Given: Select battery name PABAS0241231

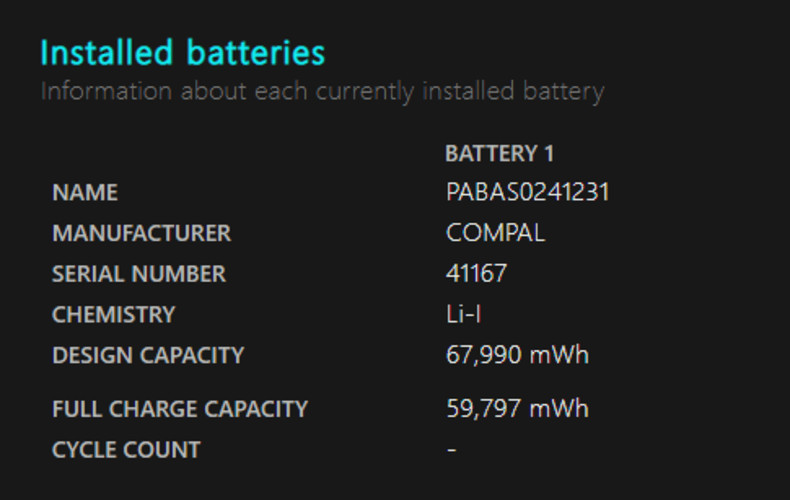Looking at the screenshot, I should [x=528, y=192].
